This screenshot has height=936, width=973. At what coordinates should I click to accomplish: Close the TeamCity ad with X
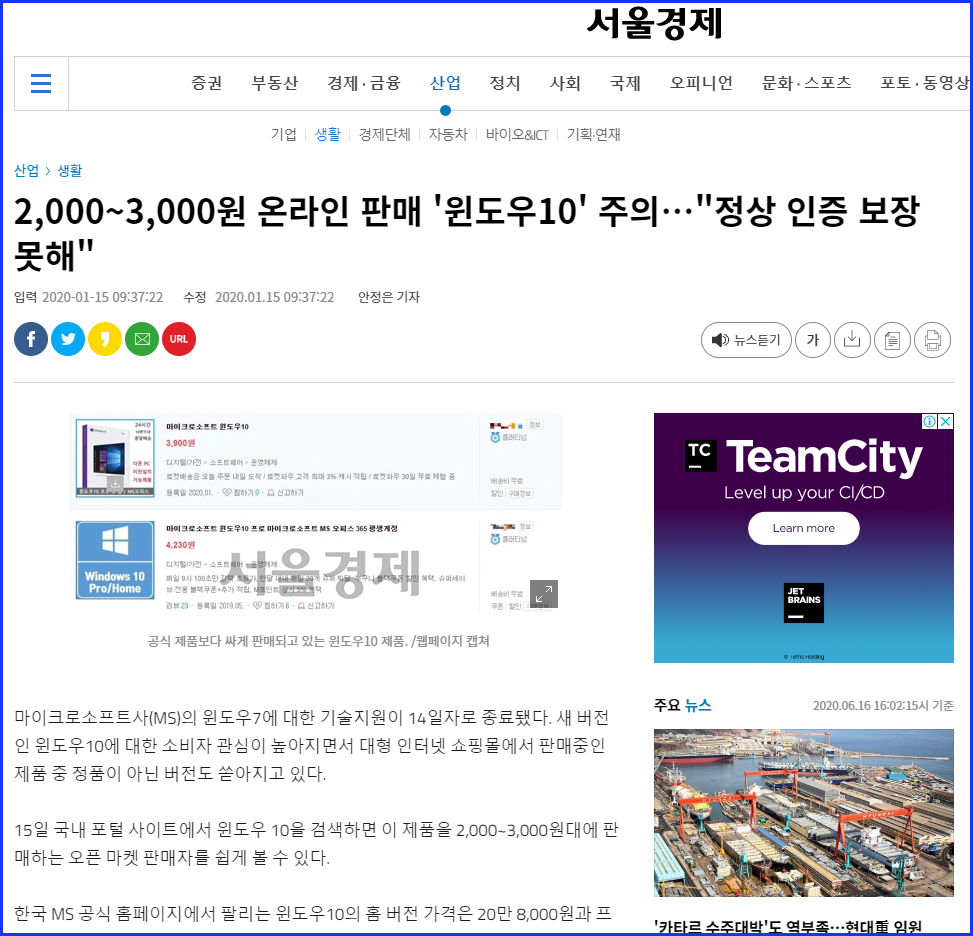(946, 421)
